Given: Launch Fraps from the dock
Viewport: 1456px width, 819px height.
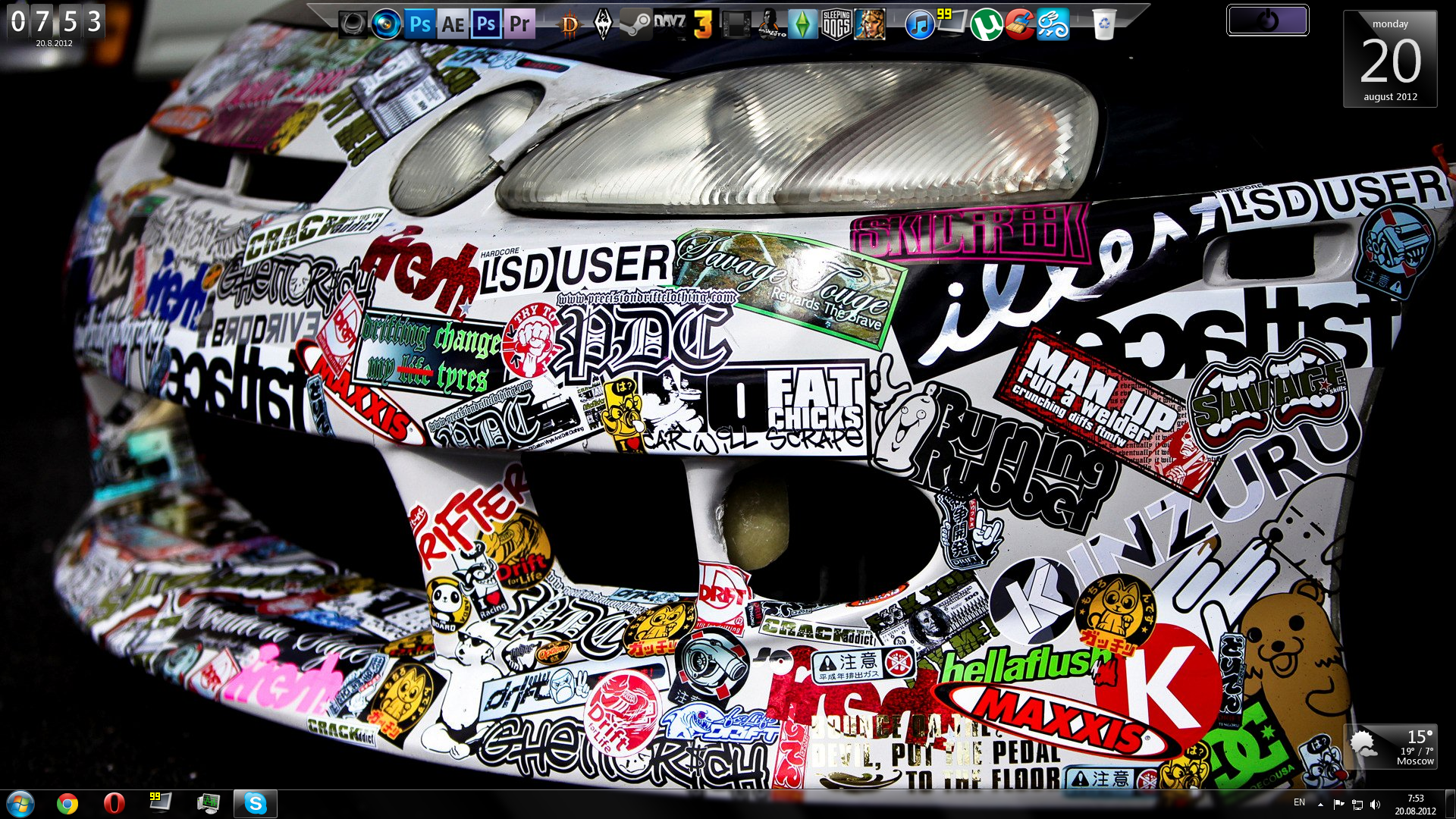Looking at the screenshot, I should (952, 23).
